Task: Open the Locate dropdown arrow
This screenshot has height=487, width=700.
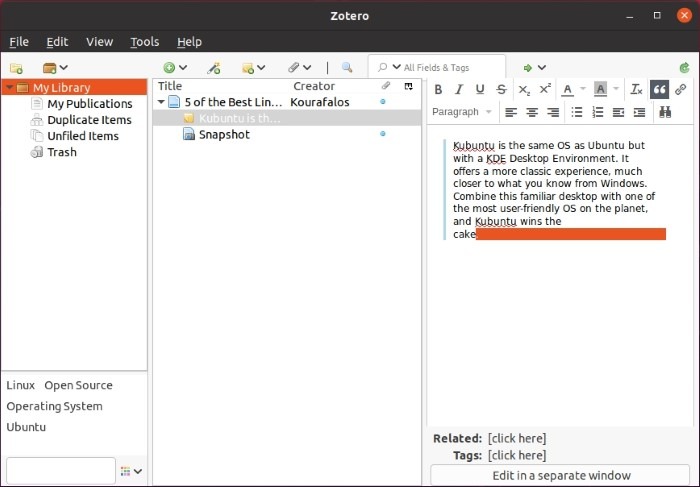Action: pyautogui.click(x=542, y=68)
